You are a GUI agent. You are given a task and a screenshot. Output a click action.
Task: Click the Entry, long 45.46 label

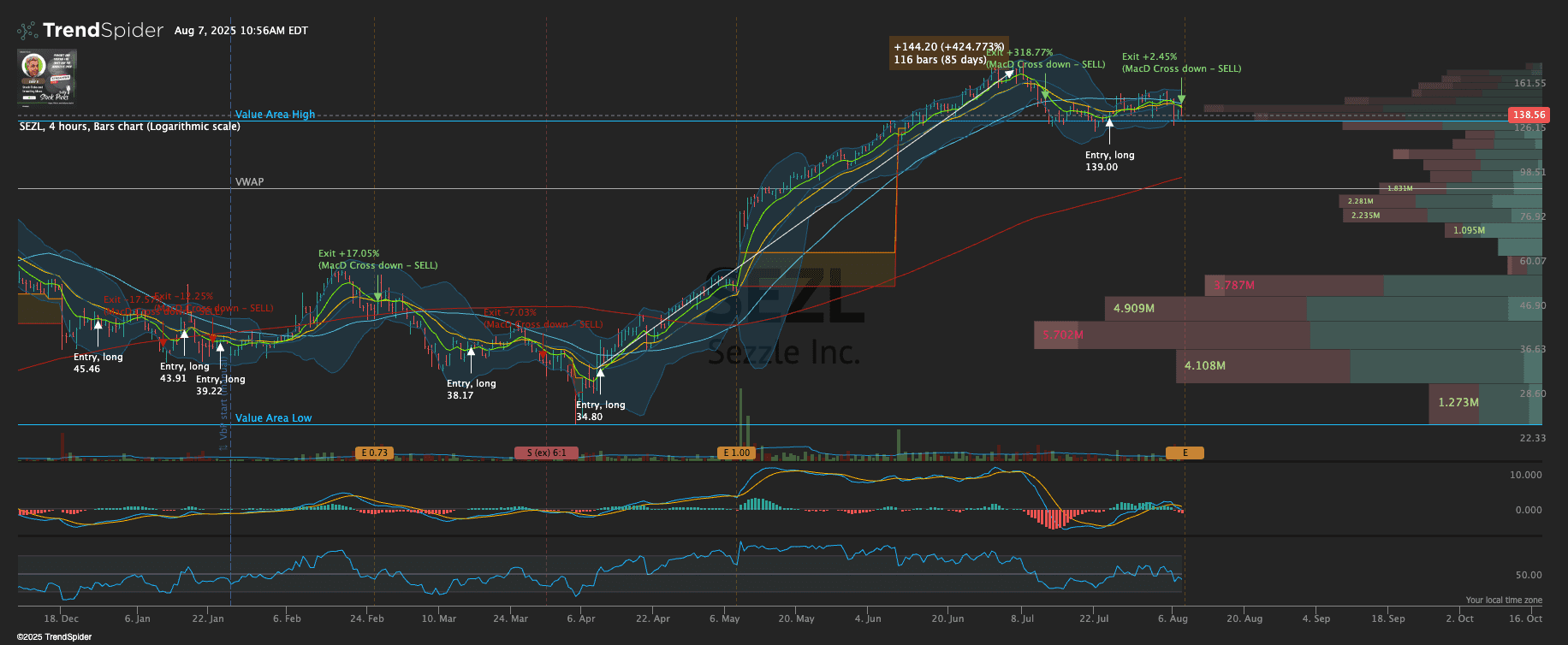tap(98, 364)
